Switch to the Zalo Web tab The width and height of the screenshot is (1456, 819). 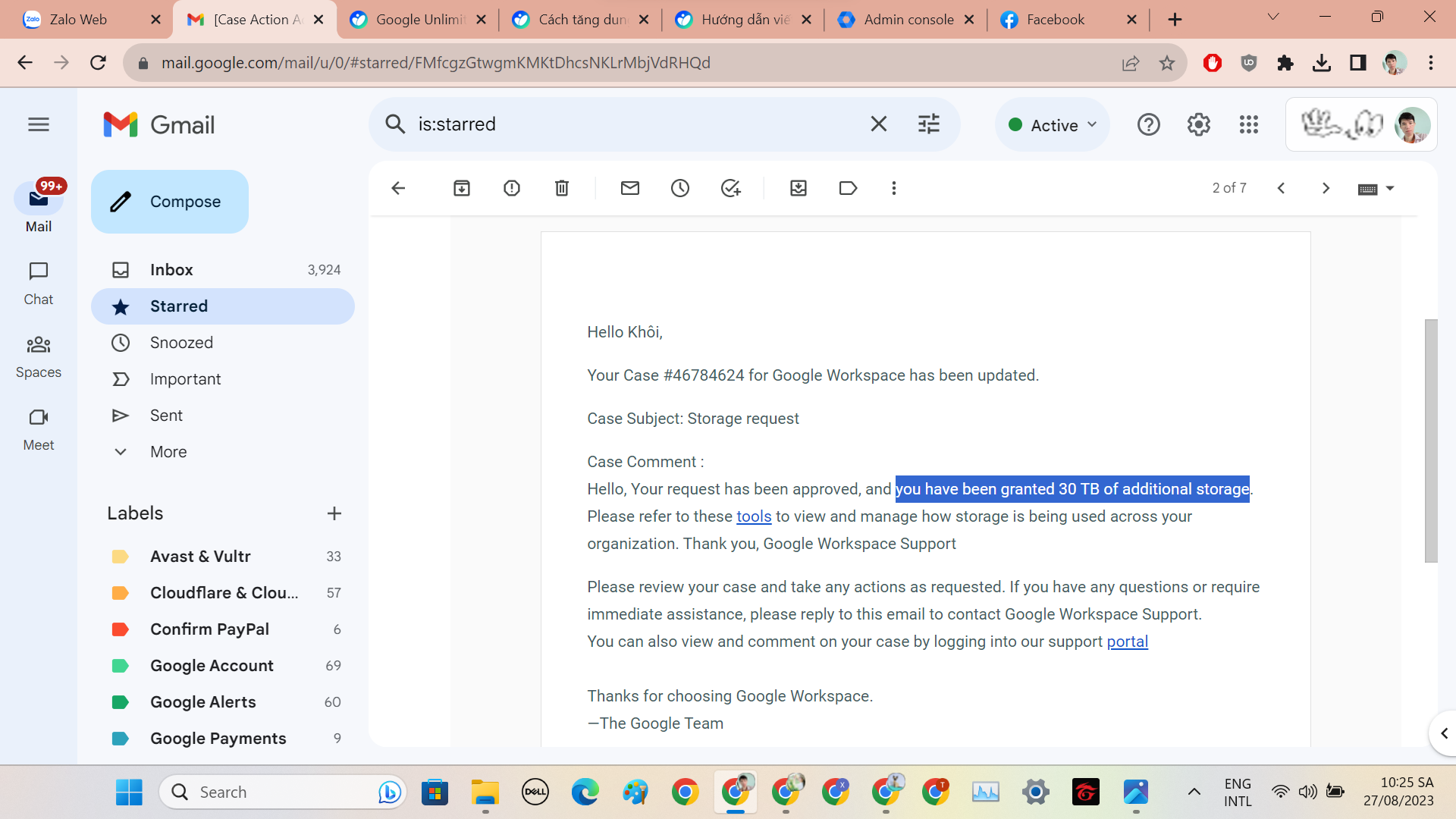pyautogui.click(x=93, y=20)
